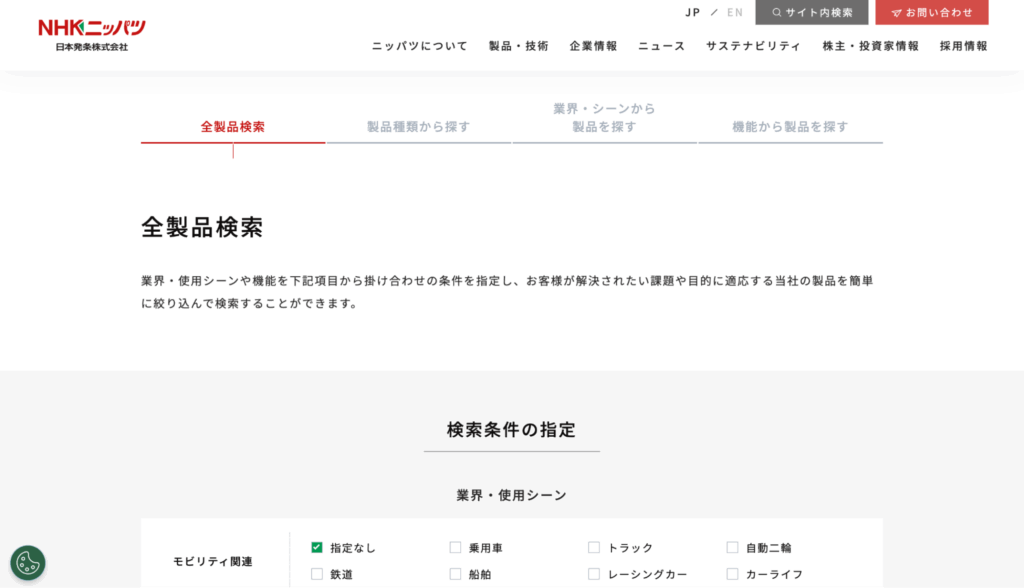Click the NHK Nippatsu logo

tap(91, 34)
